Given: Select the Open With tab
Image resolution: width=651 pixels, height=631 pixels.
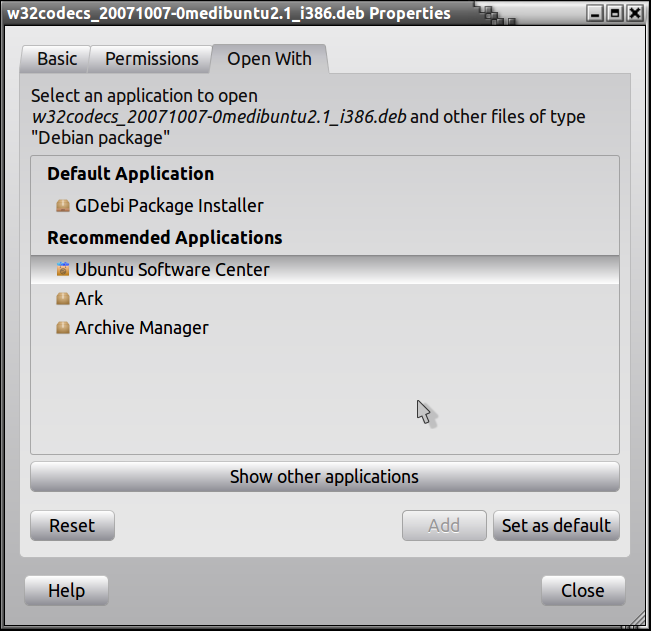Looking at the screenshot, I should pyautogui.click(x=269, y=59).
